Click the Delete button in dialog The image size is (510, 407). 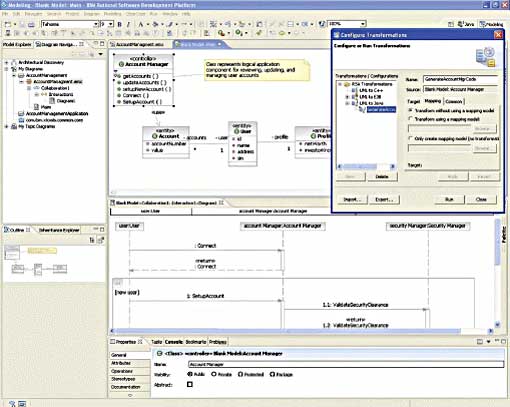pos(382,176)
